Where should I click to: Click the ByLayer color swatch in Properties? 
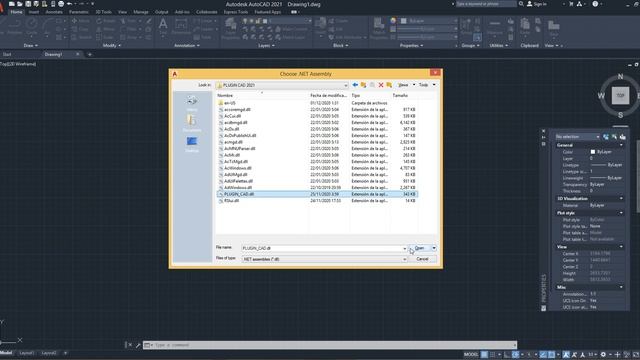pyautogui.click(x=593, y=152)
